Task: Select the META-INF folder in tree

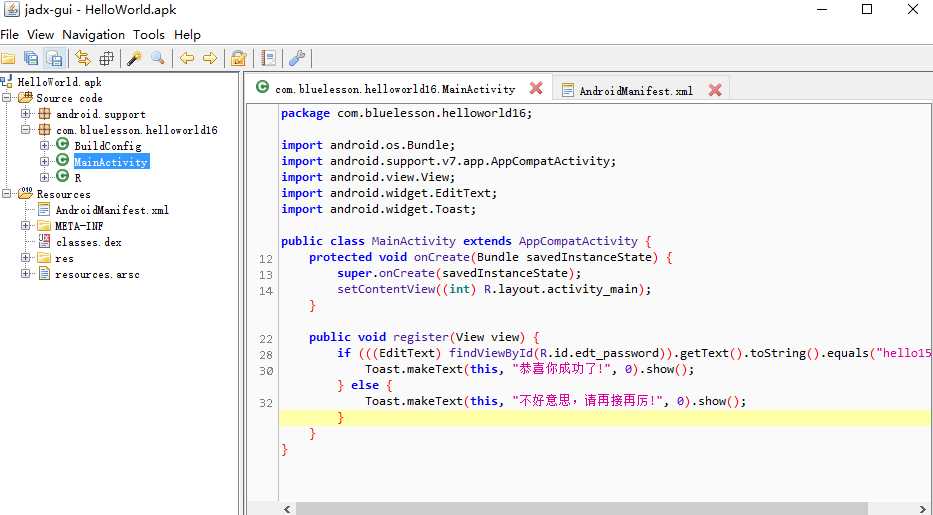Action: pos(79,226)
